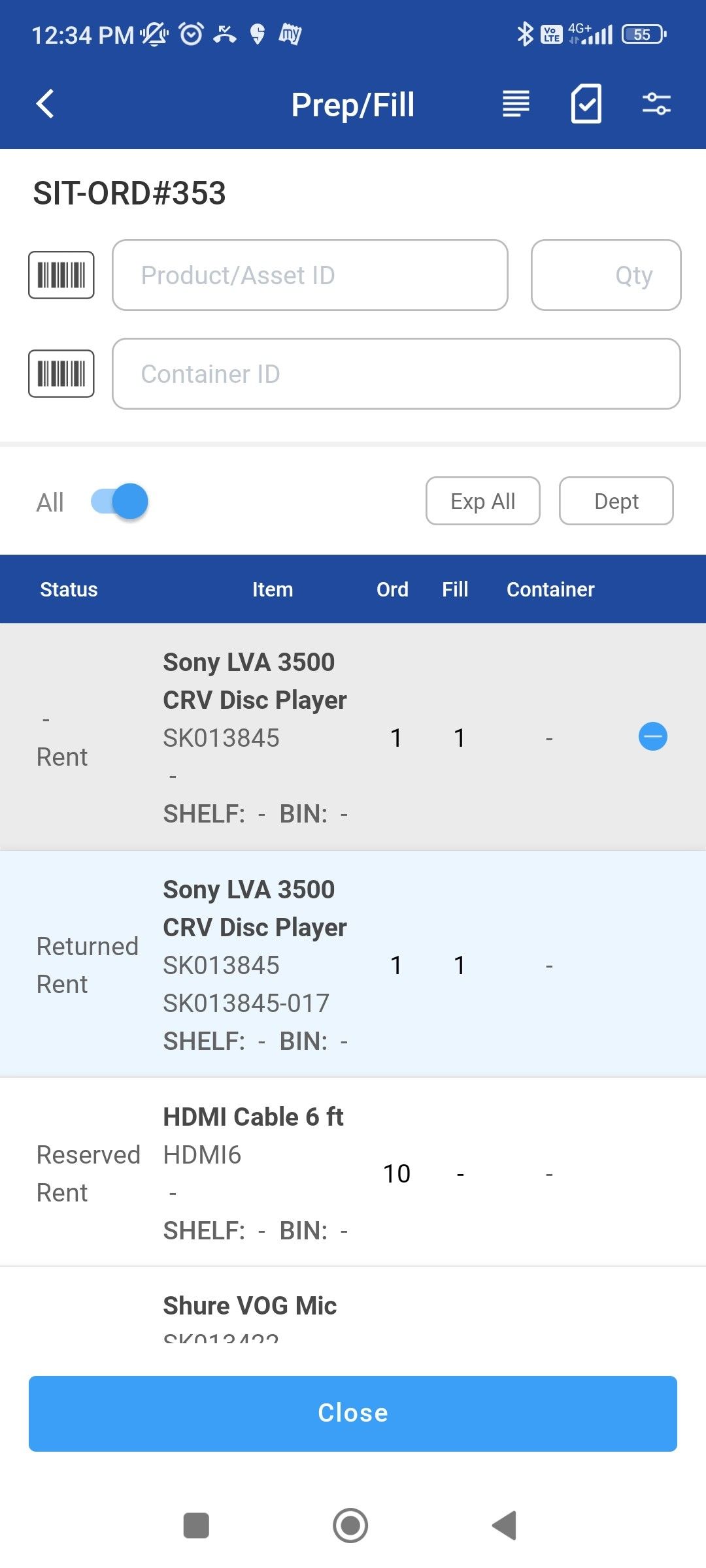706x1568 pixels.
Task: Tap Android recent apps square button
Action: 196,1526
